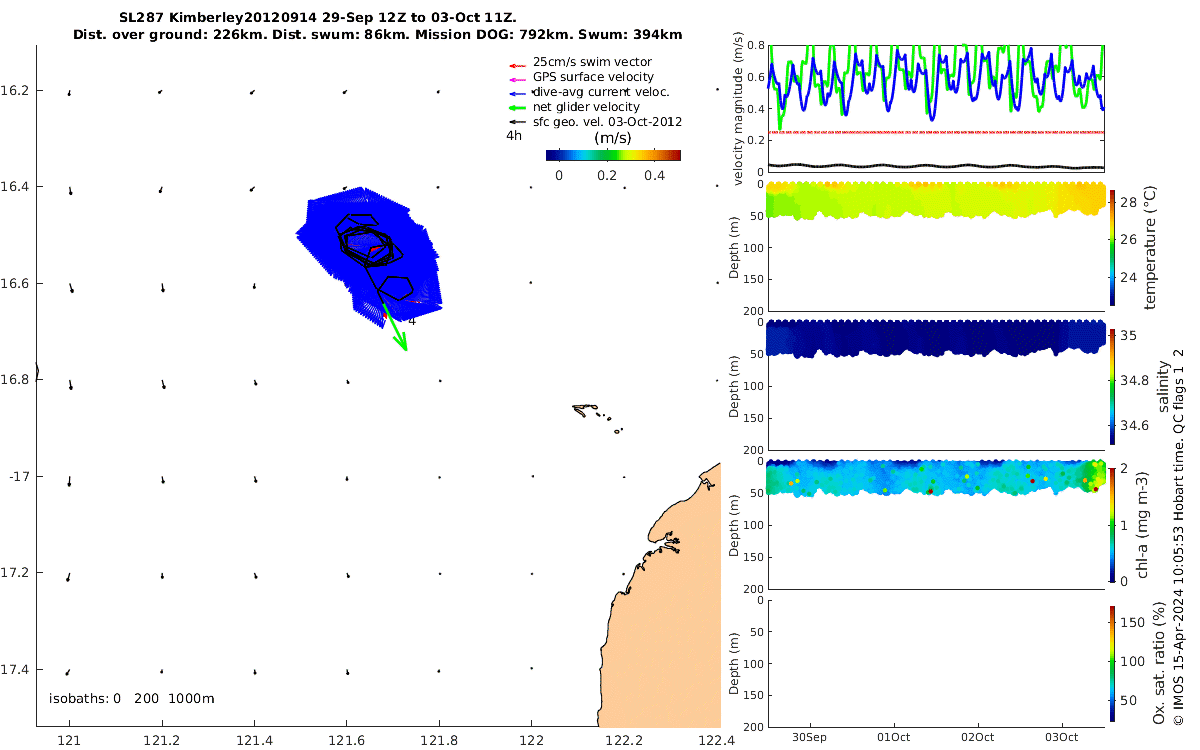
Task: Click the empty oxygen saturation plot area
Action: [x=936, y=662]
